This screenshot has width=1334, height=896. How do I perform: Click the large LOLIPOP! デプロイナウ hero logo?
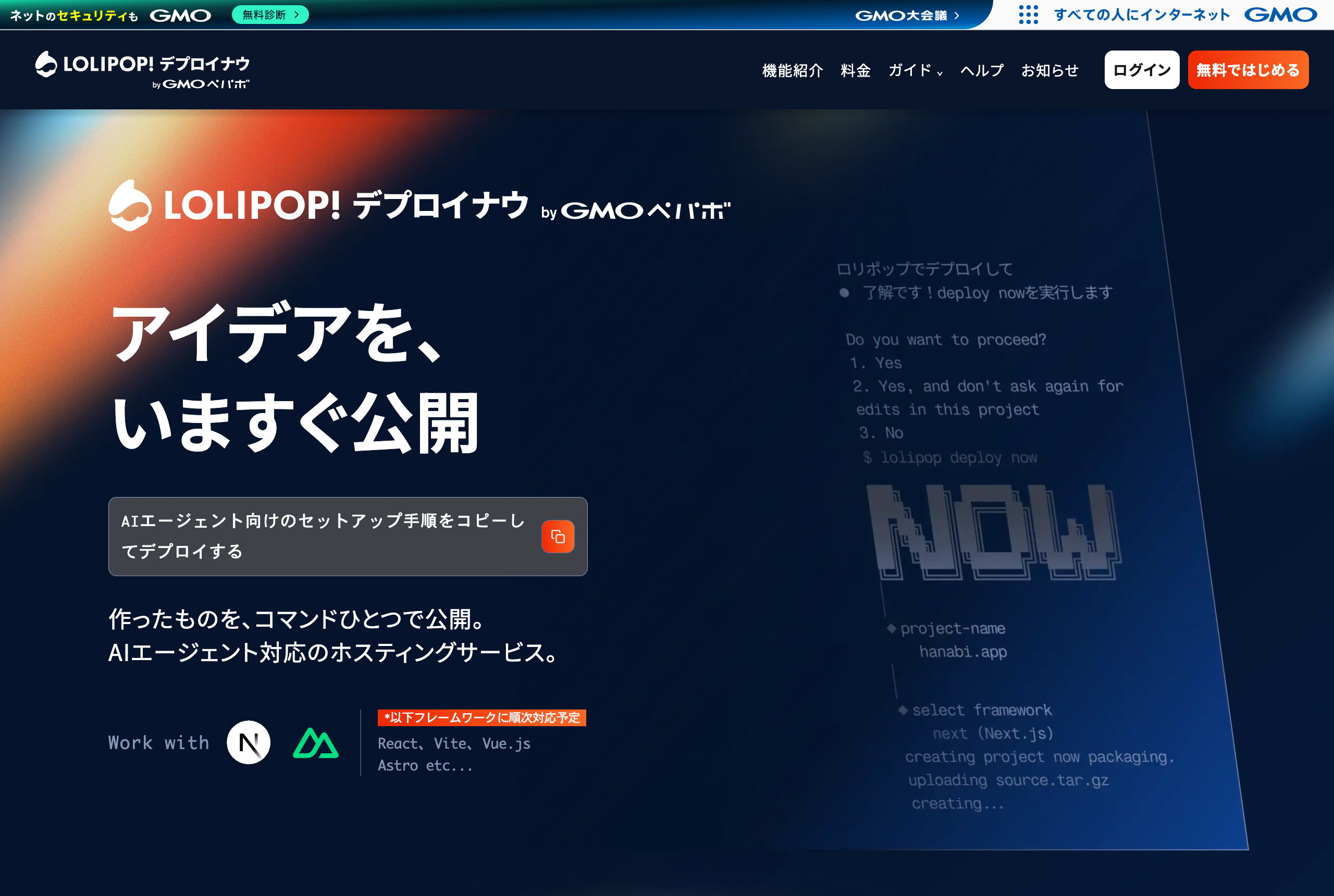[419, 205]
